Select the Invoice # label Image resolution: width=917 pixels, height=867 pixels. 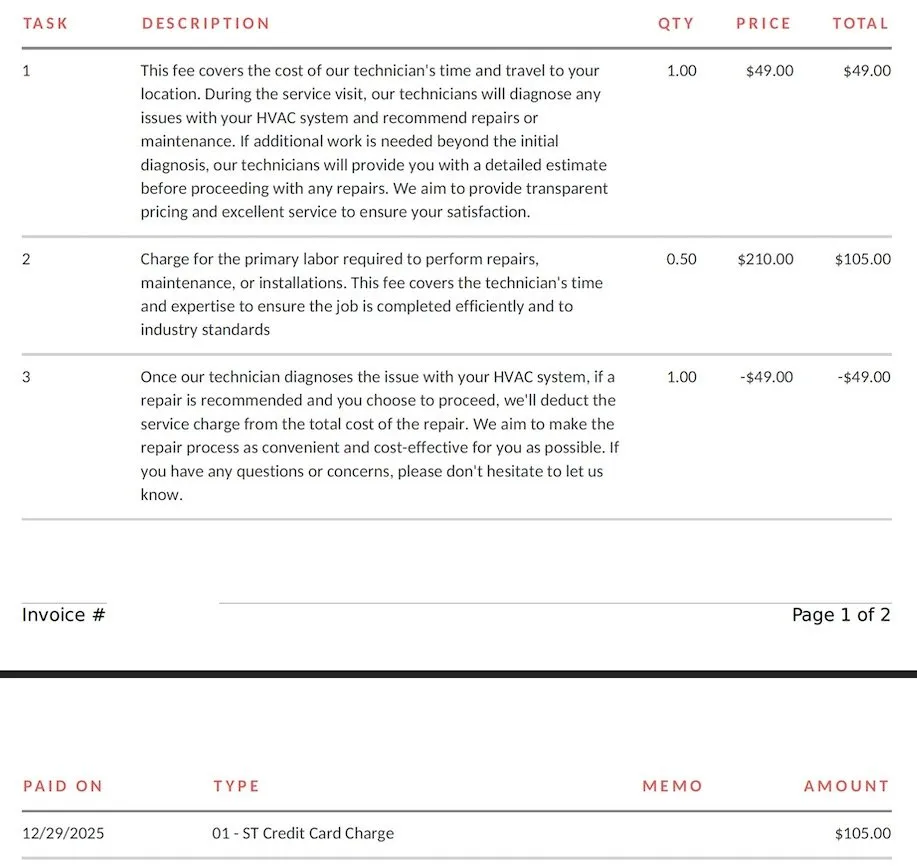[x=63, y=615]
